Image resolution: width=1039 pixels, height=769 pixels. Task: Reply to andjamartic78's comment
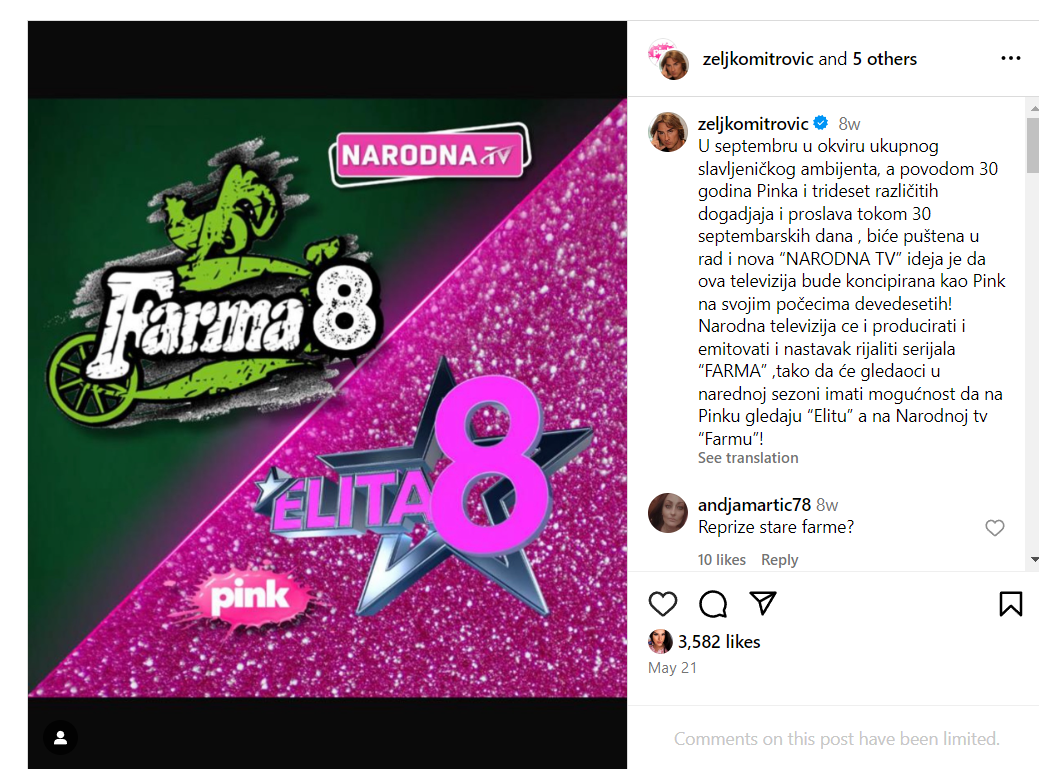(x=779, y=560)
